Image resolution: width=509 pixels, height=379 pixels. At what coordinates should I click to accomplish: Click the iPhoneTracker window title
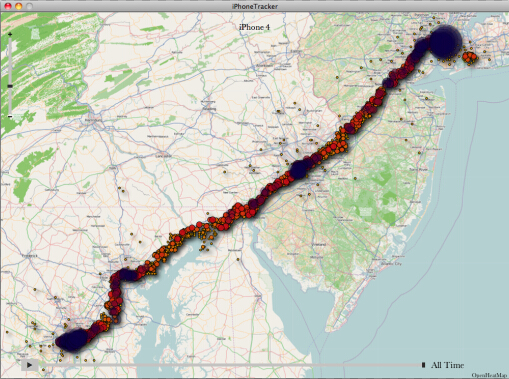(255, 6)
